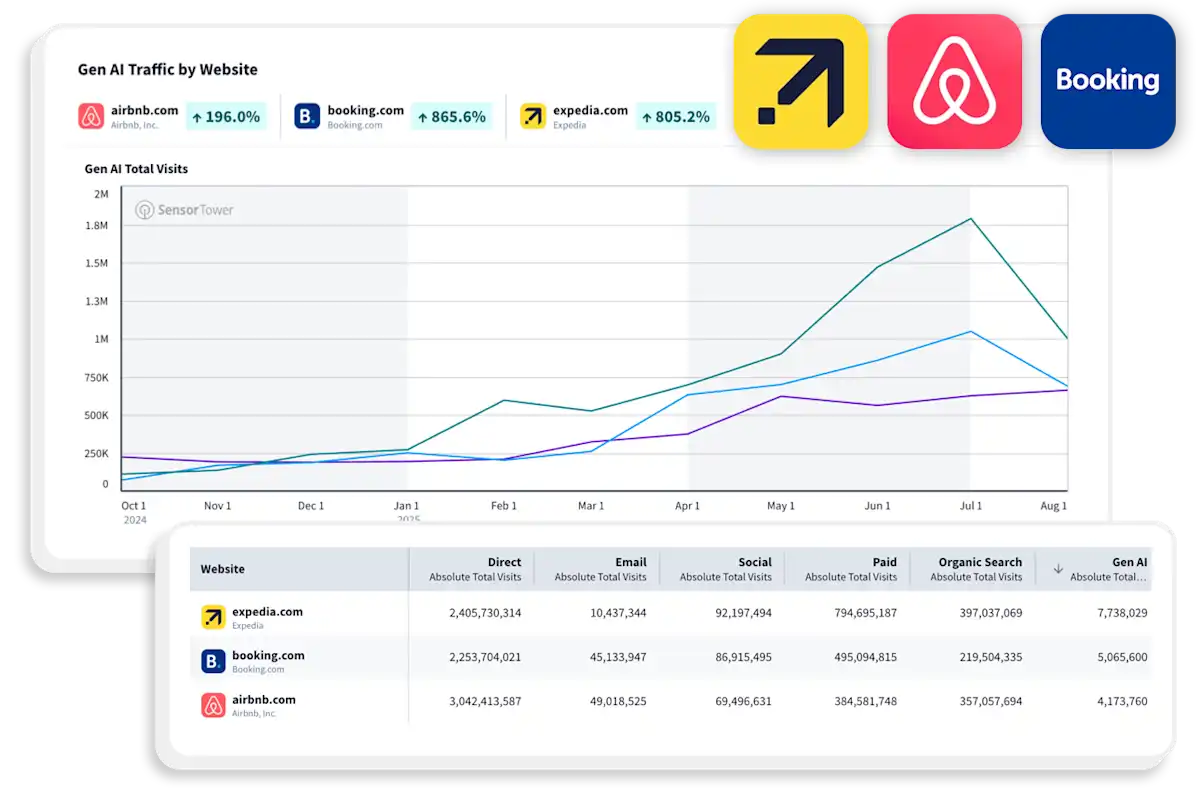Image resolution: width=1200 pixels, height=802 pixels.
Task: Click Booking email visits 45,133,947
Action: click(x=617, y=657)
